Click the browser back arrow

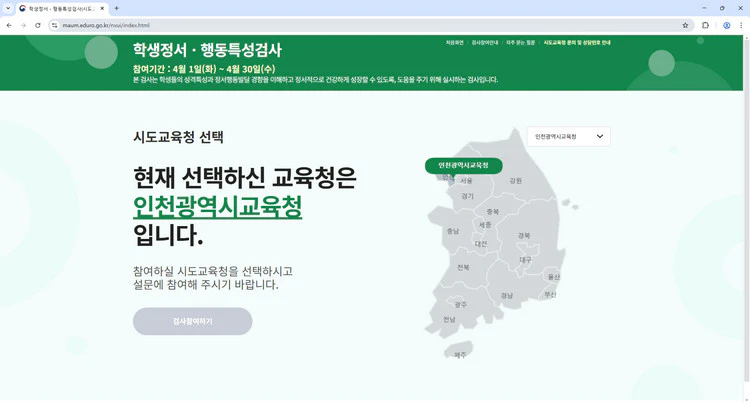(8, 25)
